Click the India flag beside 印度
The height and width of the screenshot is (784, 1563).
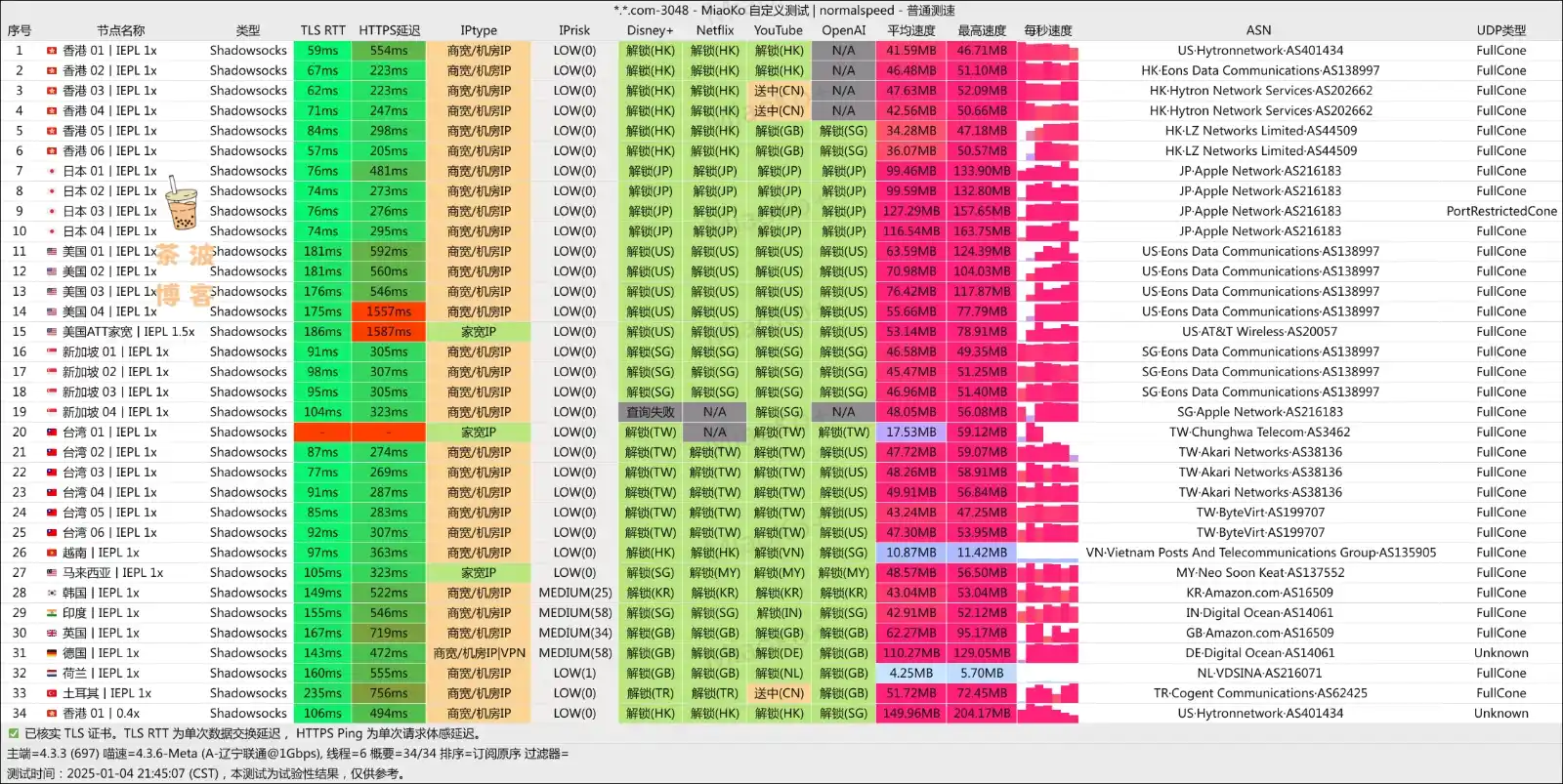pos(52,613)
